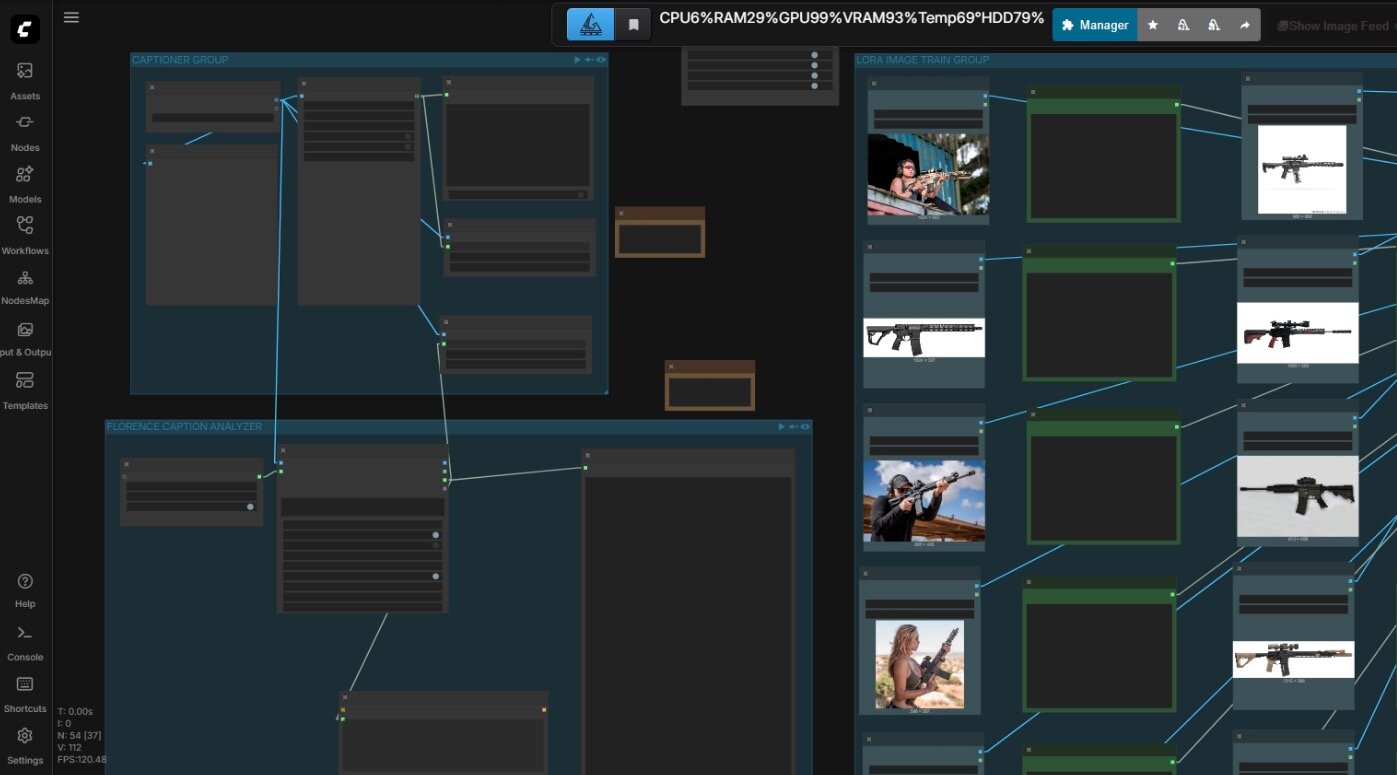Open the Manager button
1397x775 pixels.
1095,25
